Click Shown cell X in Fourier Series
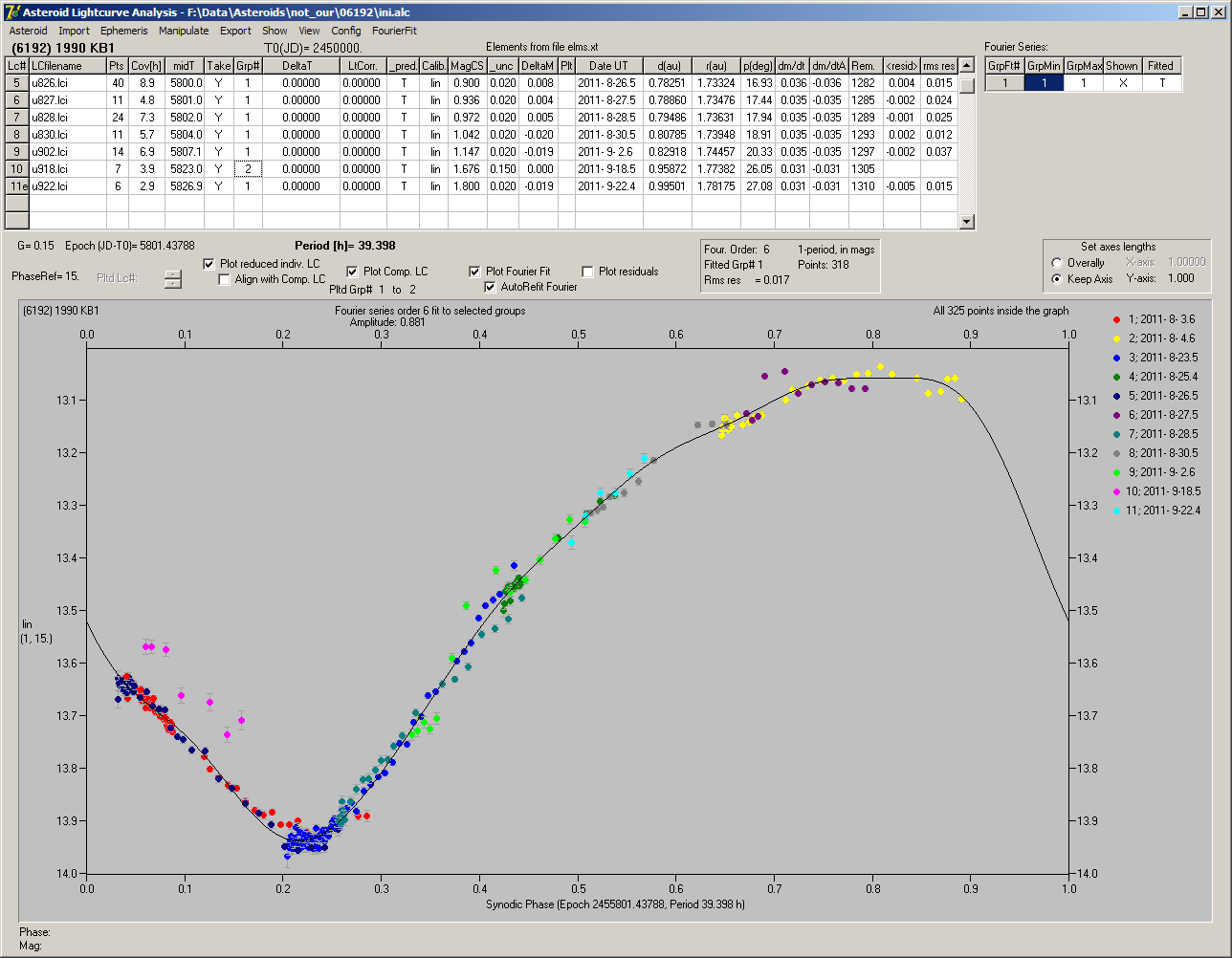The width and height of the screenshot is (1232, 958). (1122, 83)
